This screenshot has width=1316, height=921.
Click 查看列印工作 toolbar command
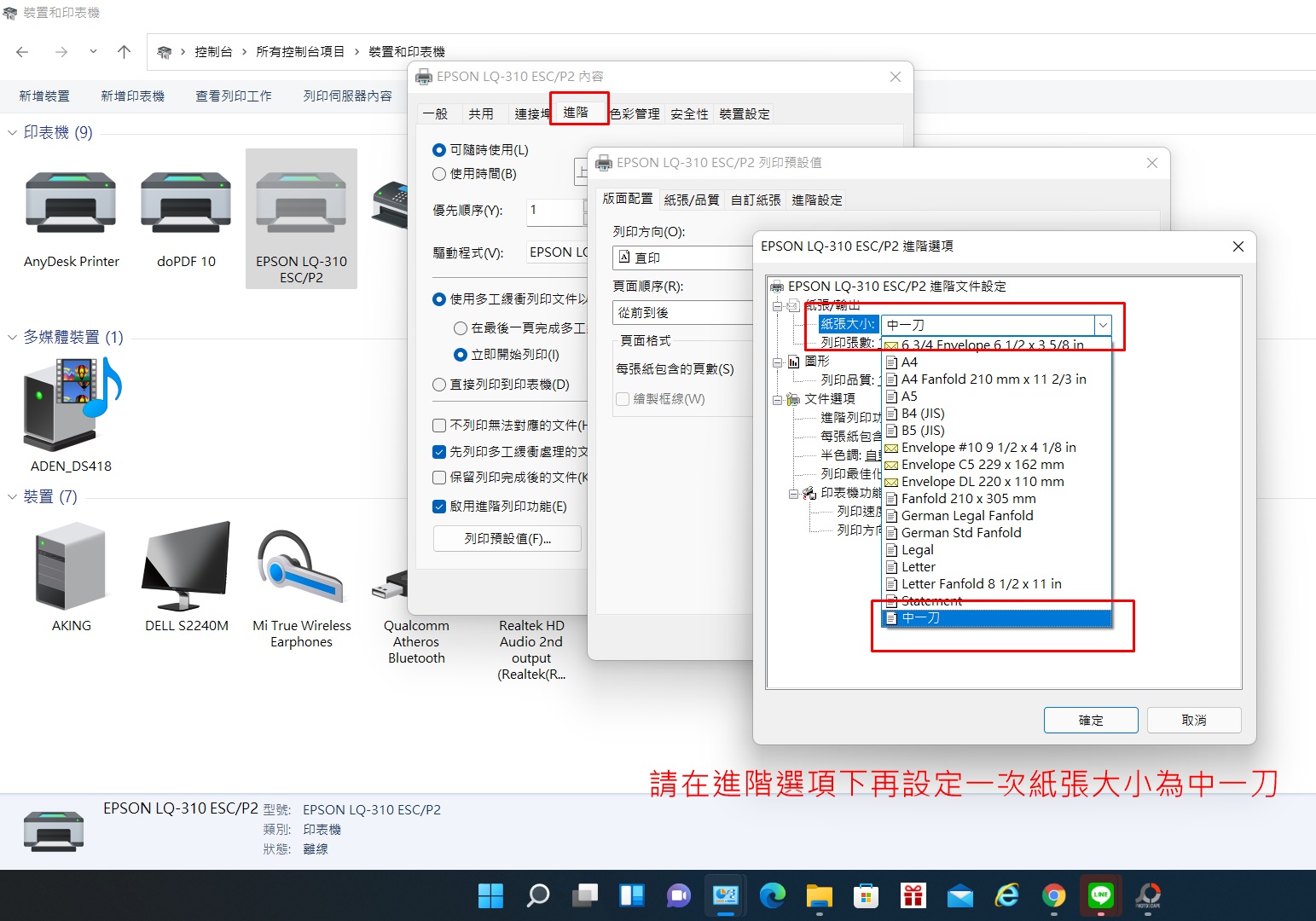point(234,96)
